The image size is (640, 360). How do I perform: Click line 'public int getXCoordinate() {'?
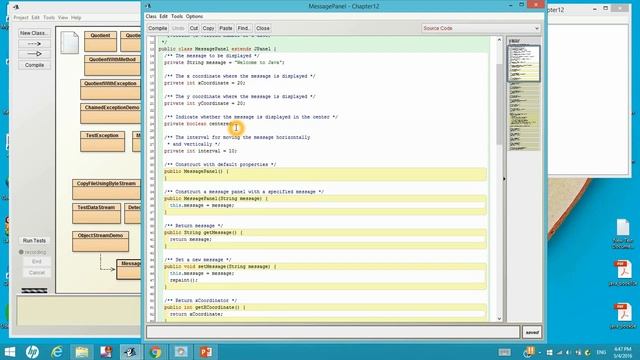204,307
